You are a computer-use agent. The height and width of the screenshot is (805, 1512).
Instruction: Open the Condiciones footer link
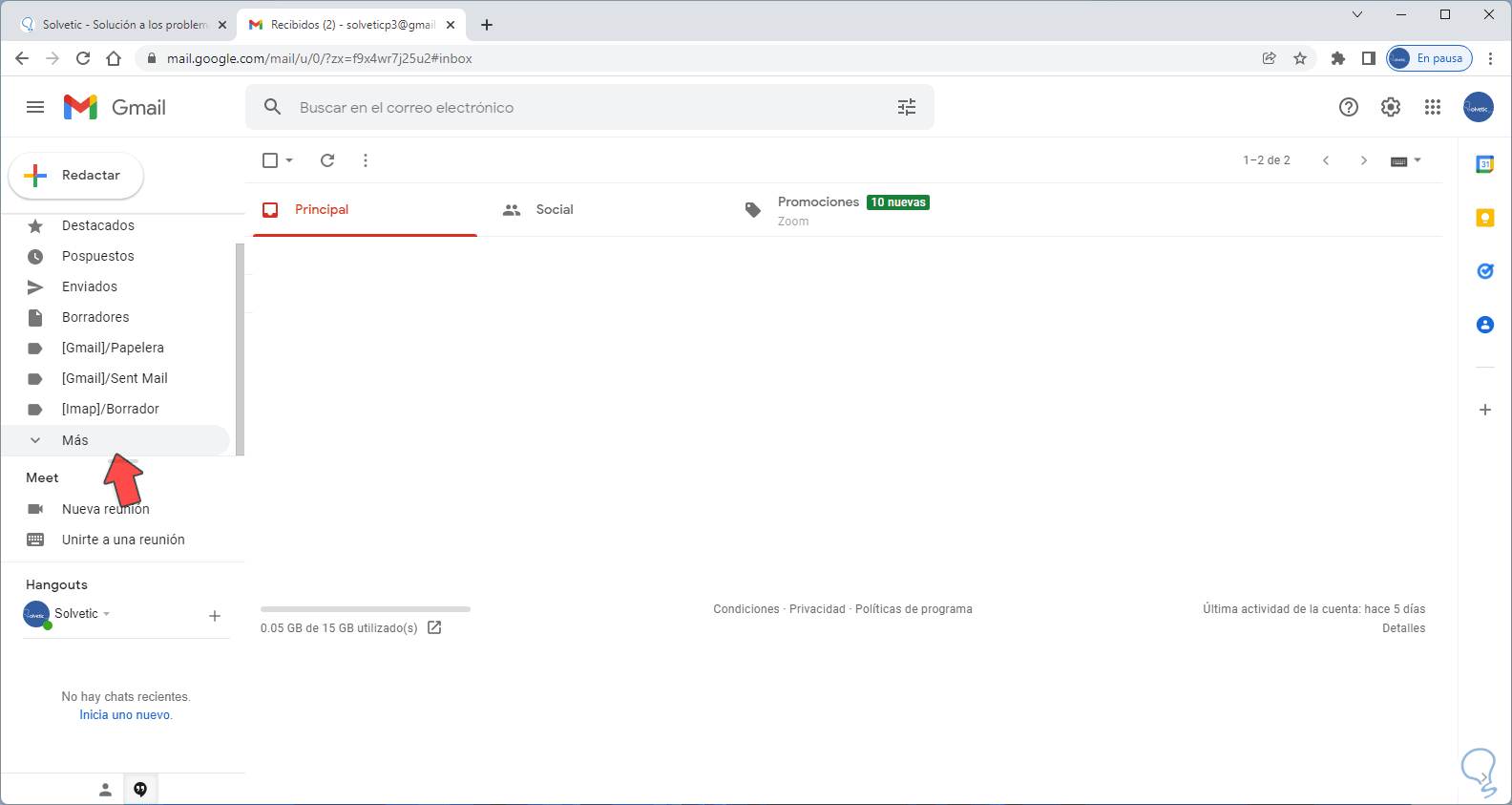tap(746, 609)
